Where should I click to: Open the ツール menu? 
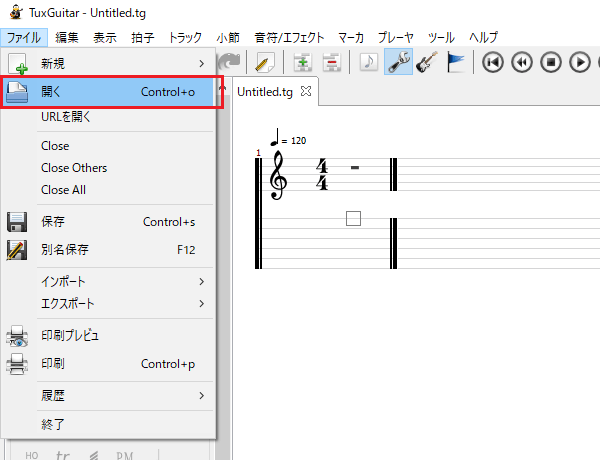click(441, 38)
